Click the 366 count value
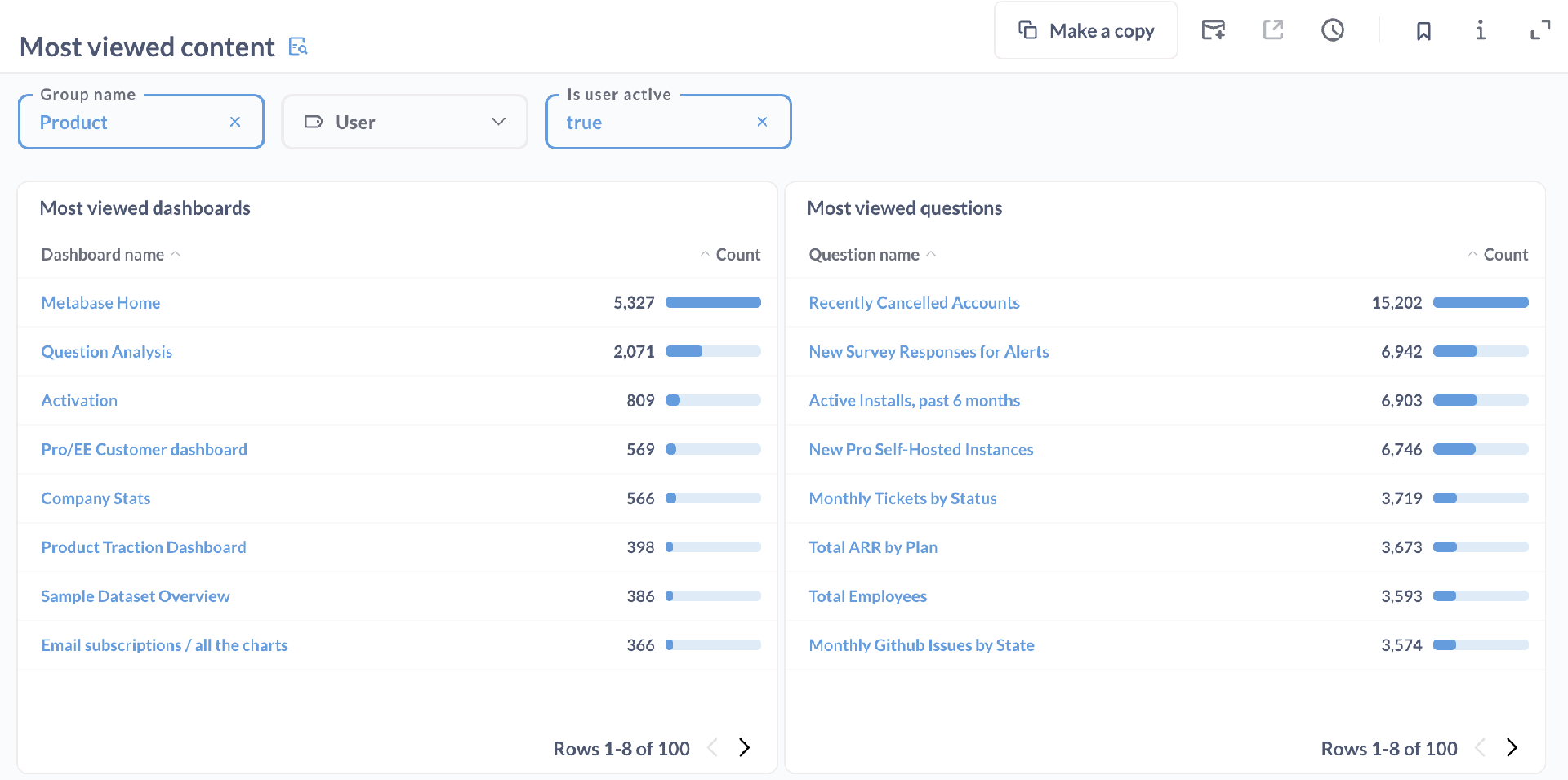The image size is (1568, 780). click(640, 645)
